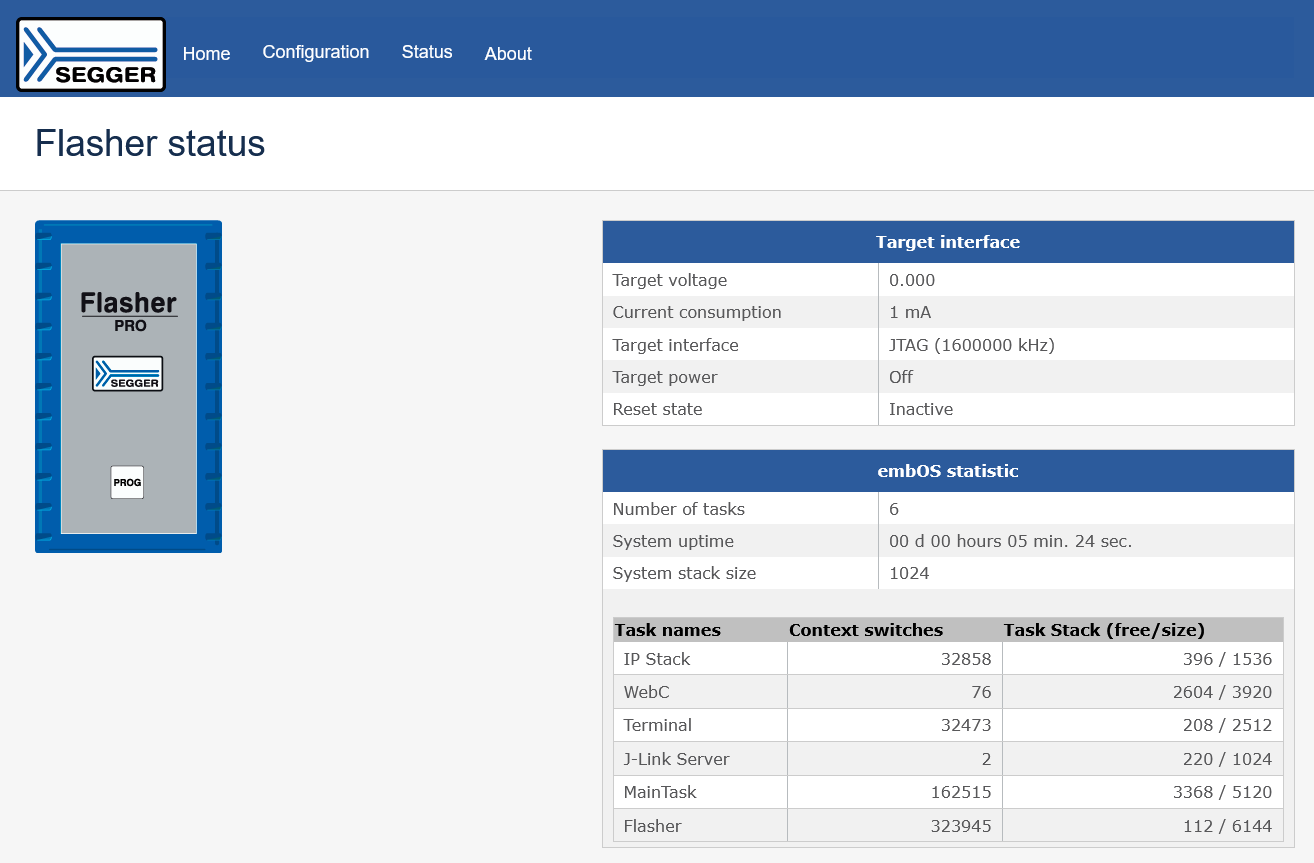The width and height of the screenshot is (1314, 863).
Task: Select the Terminal task name
Action: 658,725
